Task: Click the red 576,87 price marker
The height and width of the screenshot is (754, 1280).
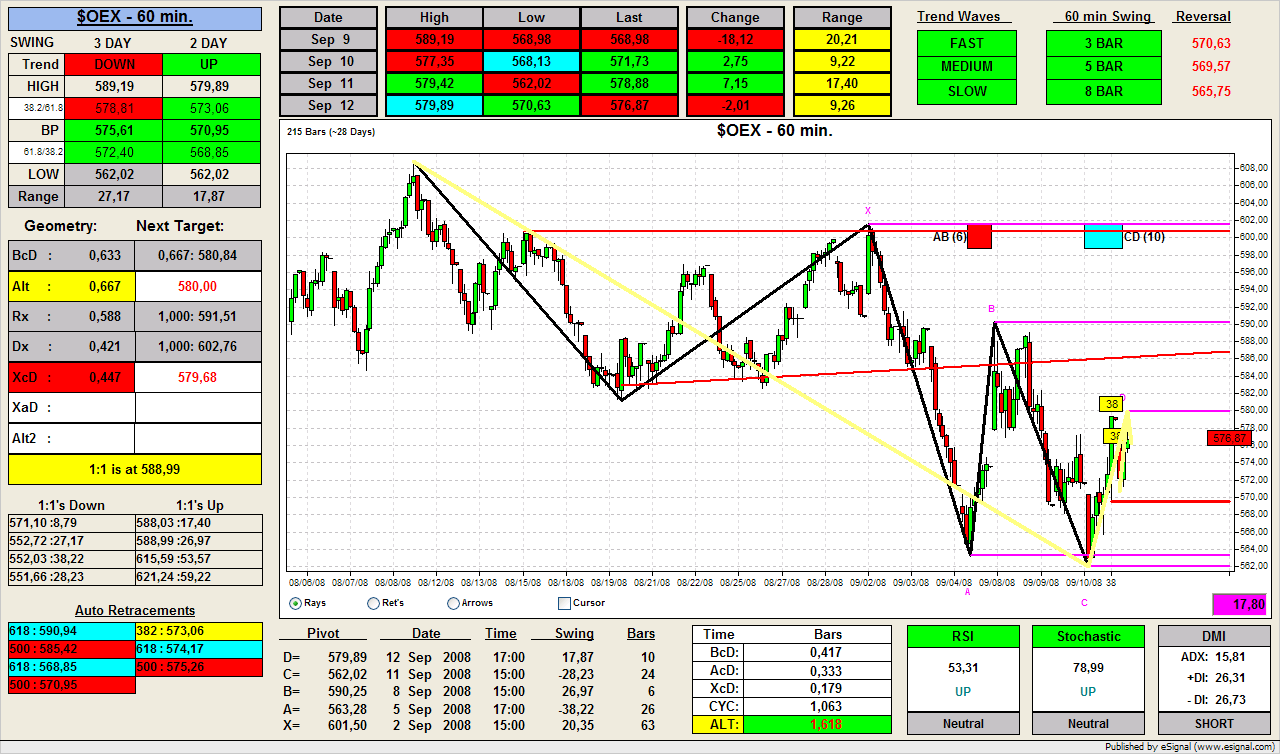Action: 1229,438
